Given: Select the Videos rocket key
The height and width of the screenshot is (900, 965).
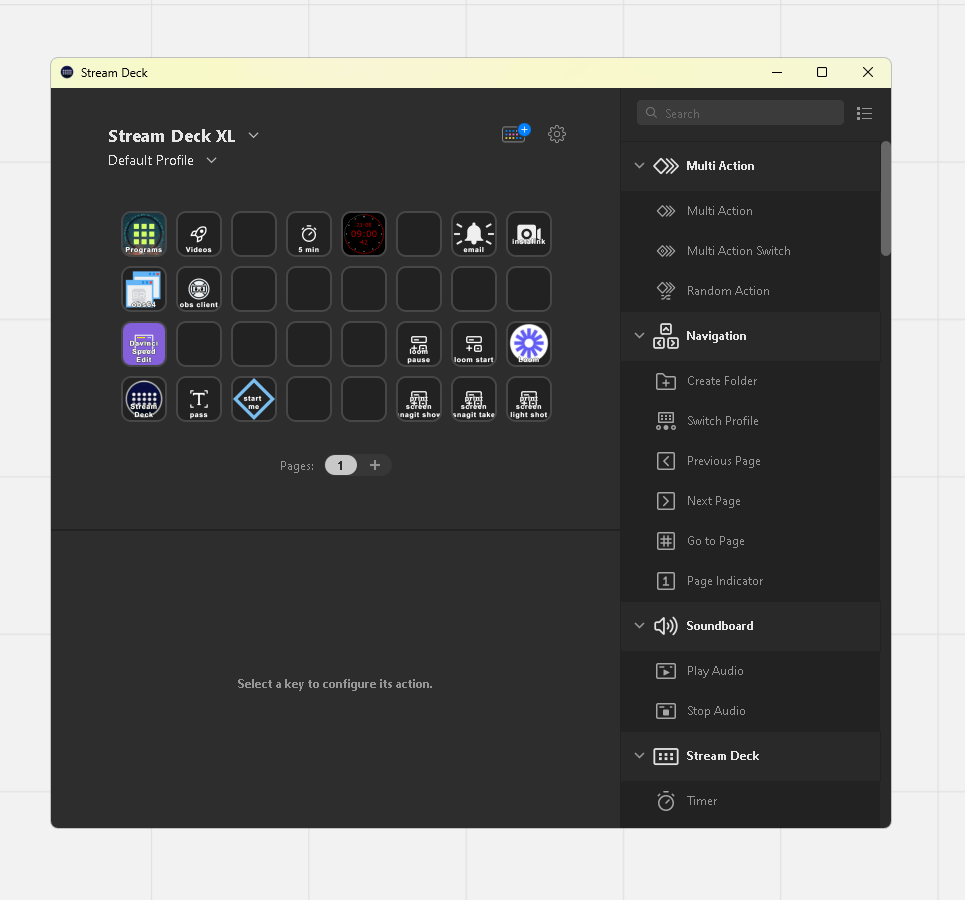Looking at the screenshot, I should coord(199,234).
